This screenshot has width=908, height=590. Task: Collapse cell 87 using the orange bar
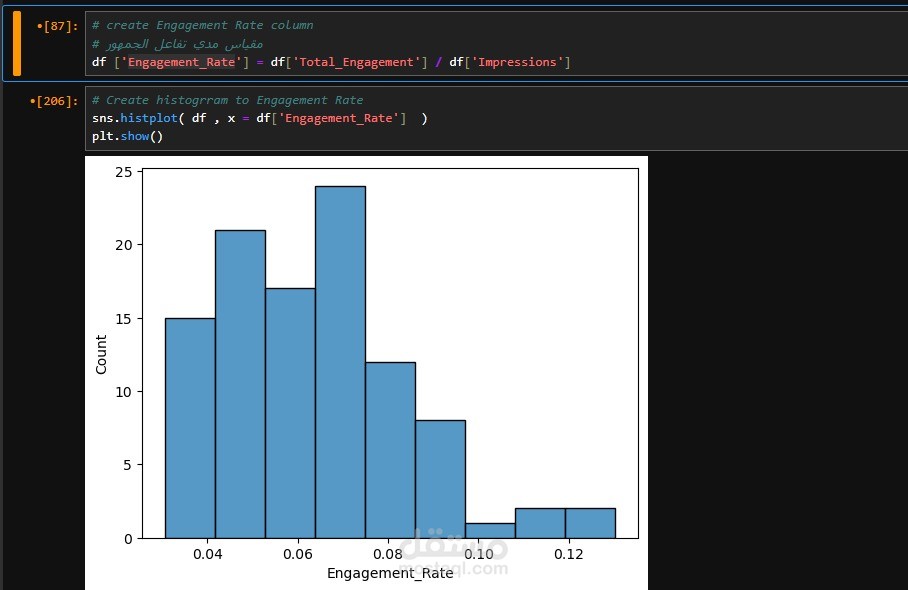pos(17,43)
